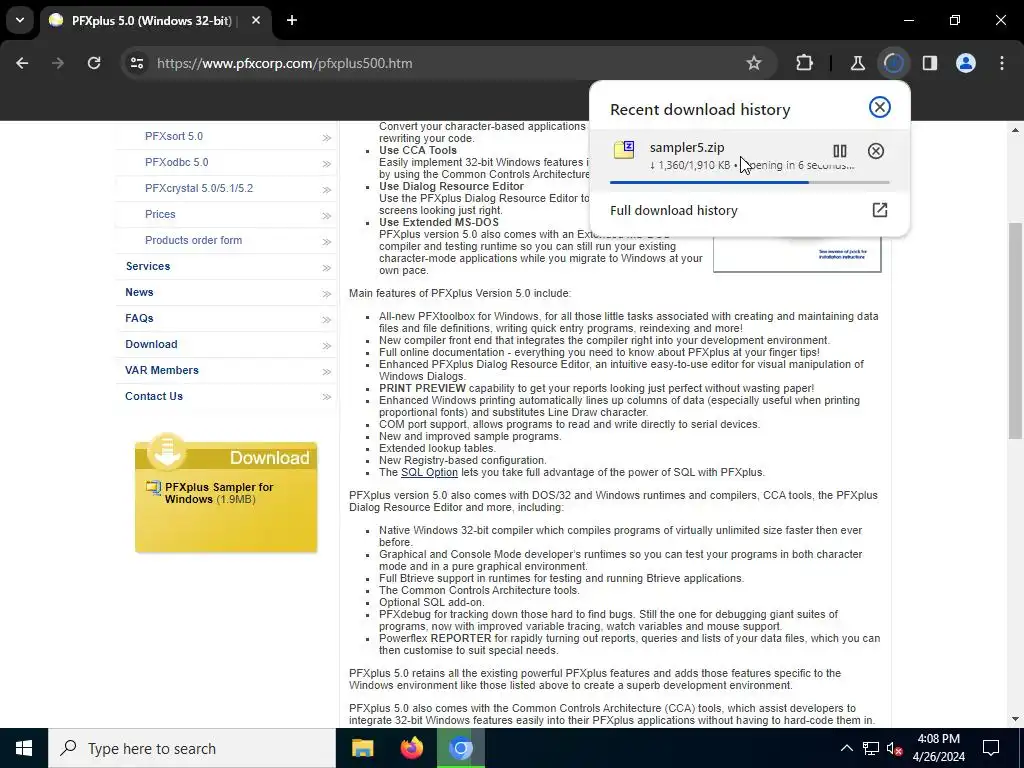Click the taskbar search box
The height and width of the screenshot is (768, 1024).
[192, 748]
